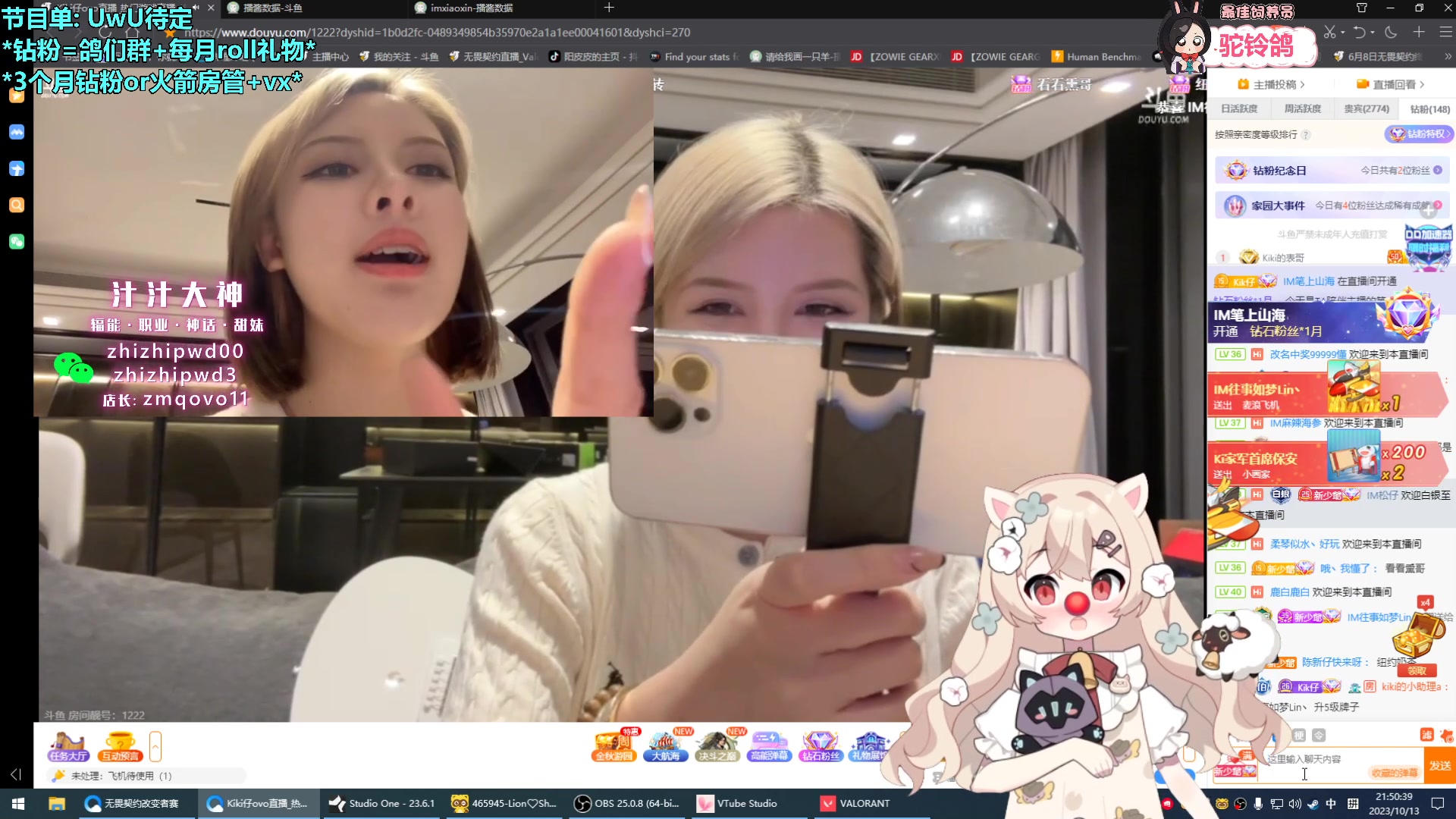Open a new browser tab with the plus

pyautogui.click(x=609, y=8)
